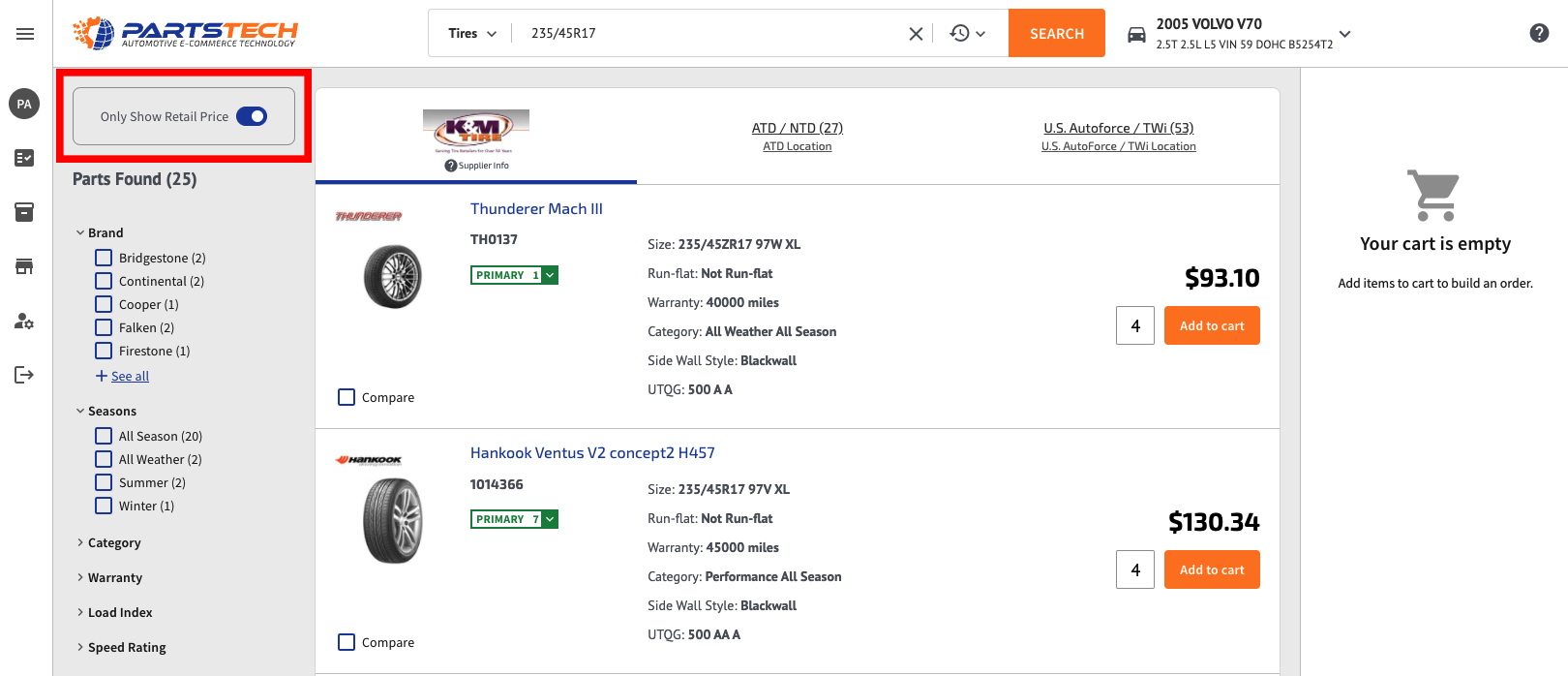The image size is (1568, 676).
Task: Click the $93.10 price
Action: coord(1222,278)
